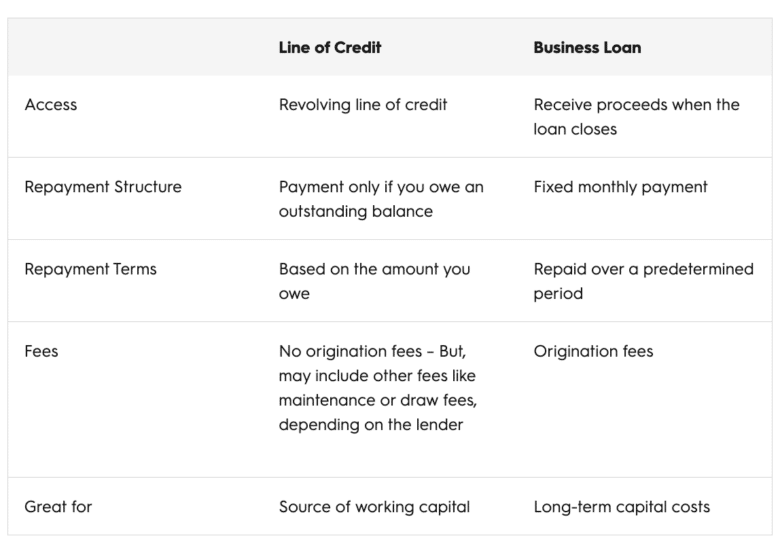Click the 'loan closes' text line
This screenshot has width=780, height=553.
[x=575, y=129]
